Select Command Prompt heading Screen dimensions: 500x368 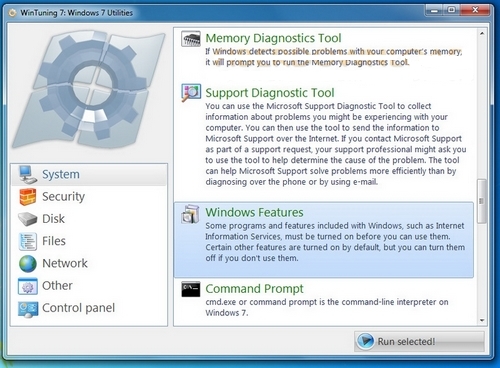(254, 289)
